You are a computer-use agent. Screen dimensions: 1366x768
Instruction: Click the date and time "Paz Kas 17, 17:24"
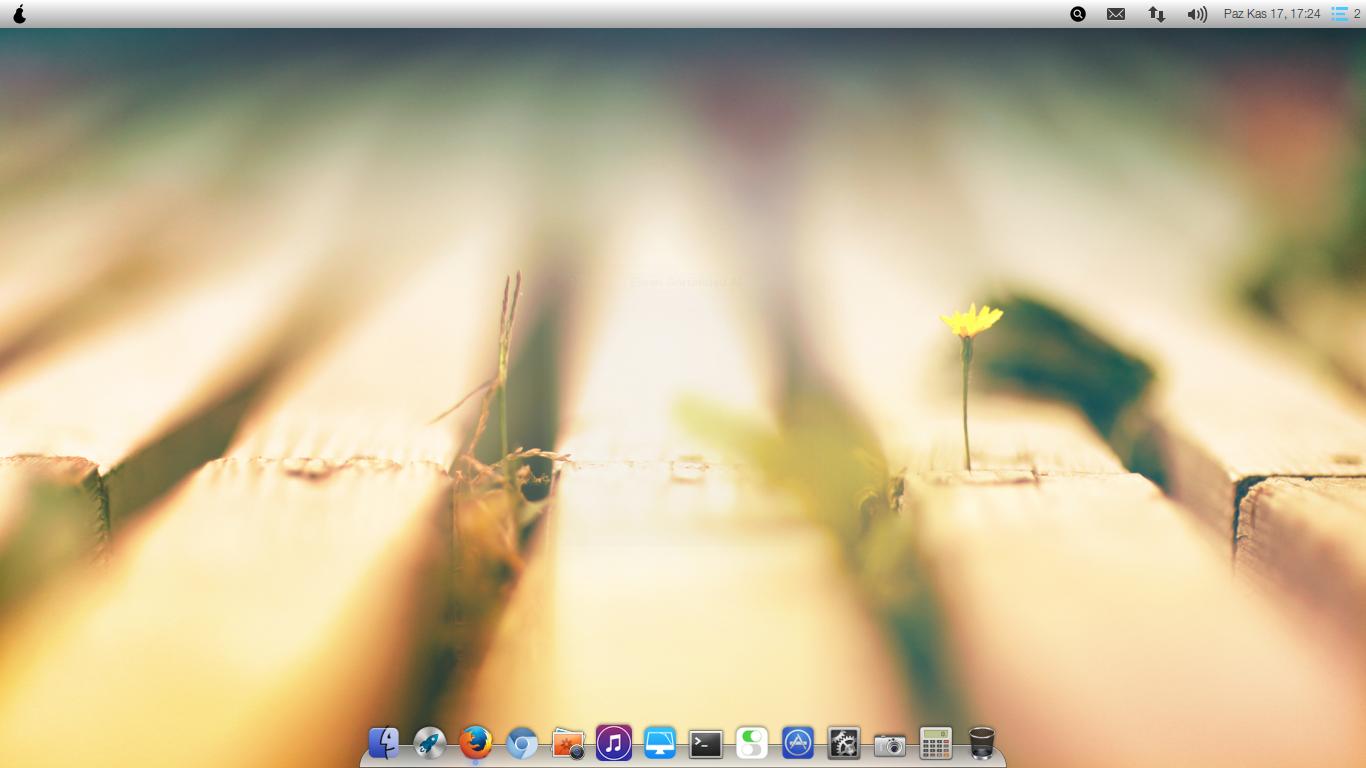1272,14
